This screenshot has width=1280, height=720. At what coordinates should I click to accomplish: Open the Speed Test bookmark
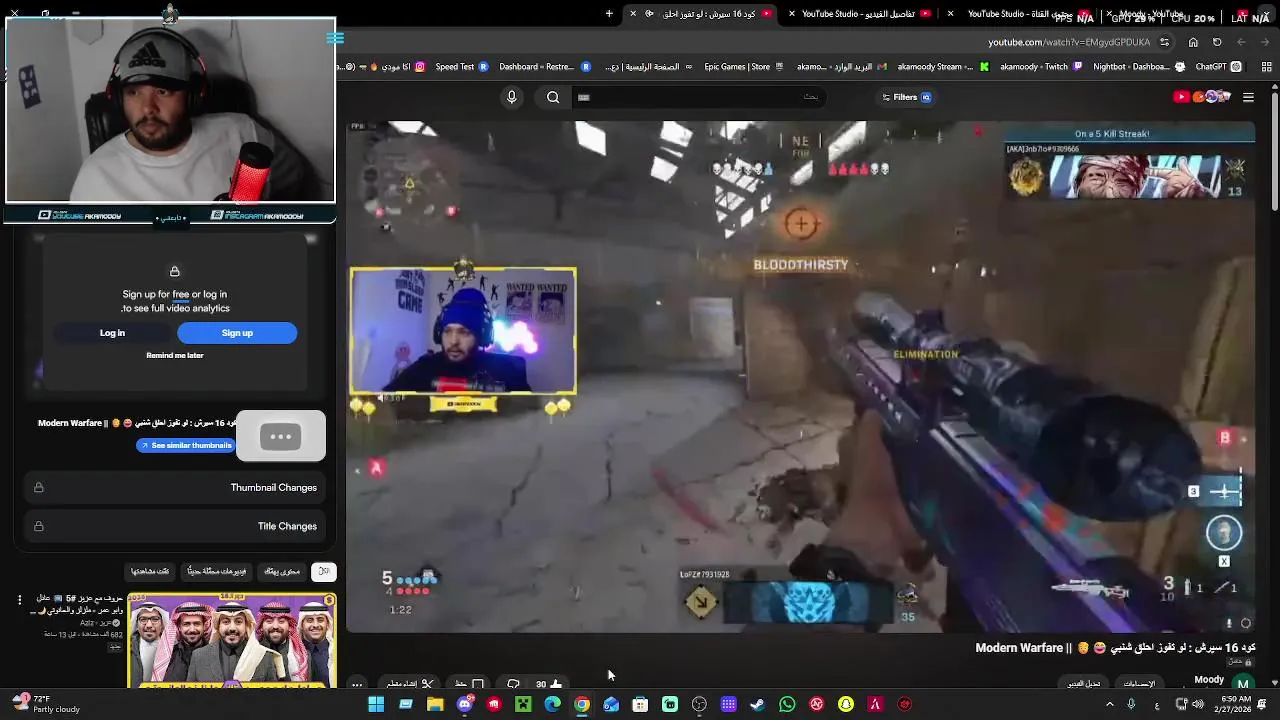click(461, 67)
